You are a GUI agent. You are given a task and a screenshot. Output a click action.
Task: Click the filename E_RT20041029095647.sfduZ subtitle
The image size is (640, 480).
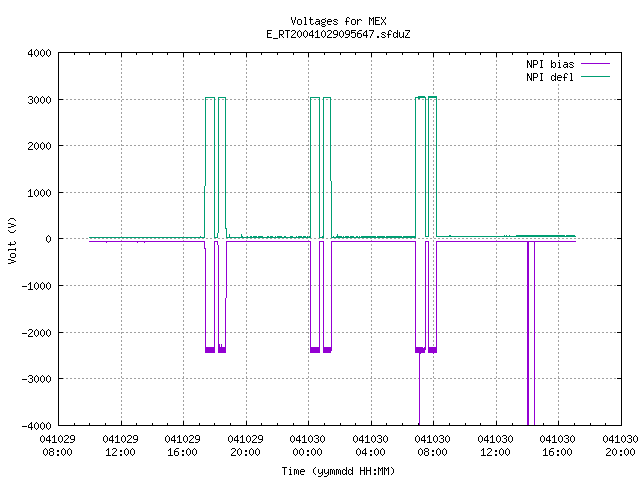coord(338,34)
